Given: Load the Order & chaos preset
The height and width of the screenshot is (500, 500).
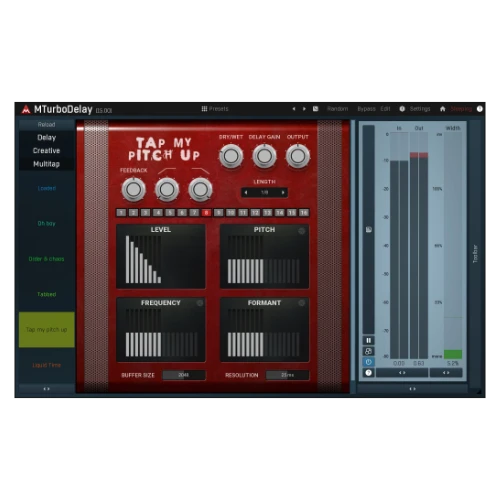Looking at the screenshot, I should click(x=46, y=259).
